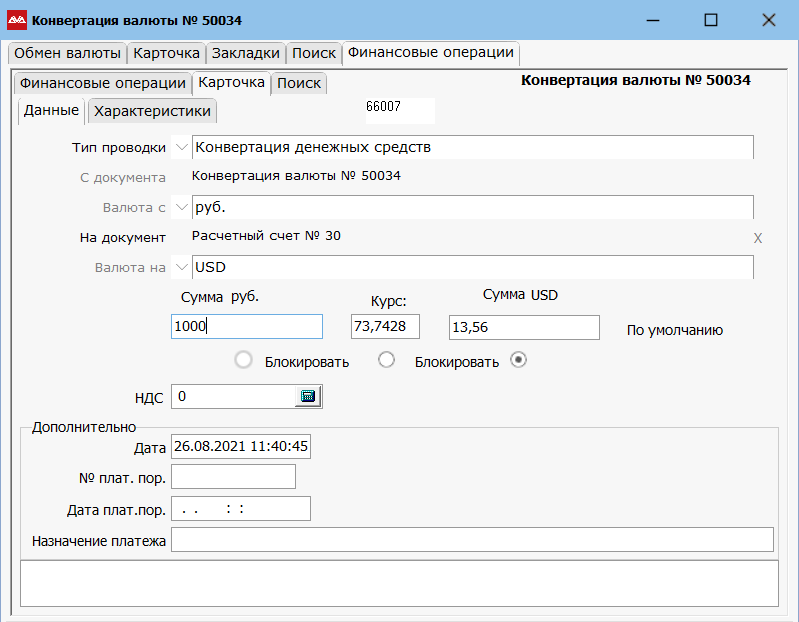Minimize the Конвертация валюты window
Screen dimensions: 799x622
(x=653, y=20)
